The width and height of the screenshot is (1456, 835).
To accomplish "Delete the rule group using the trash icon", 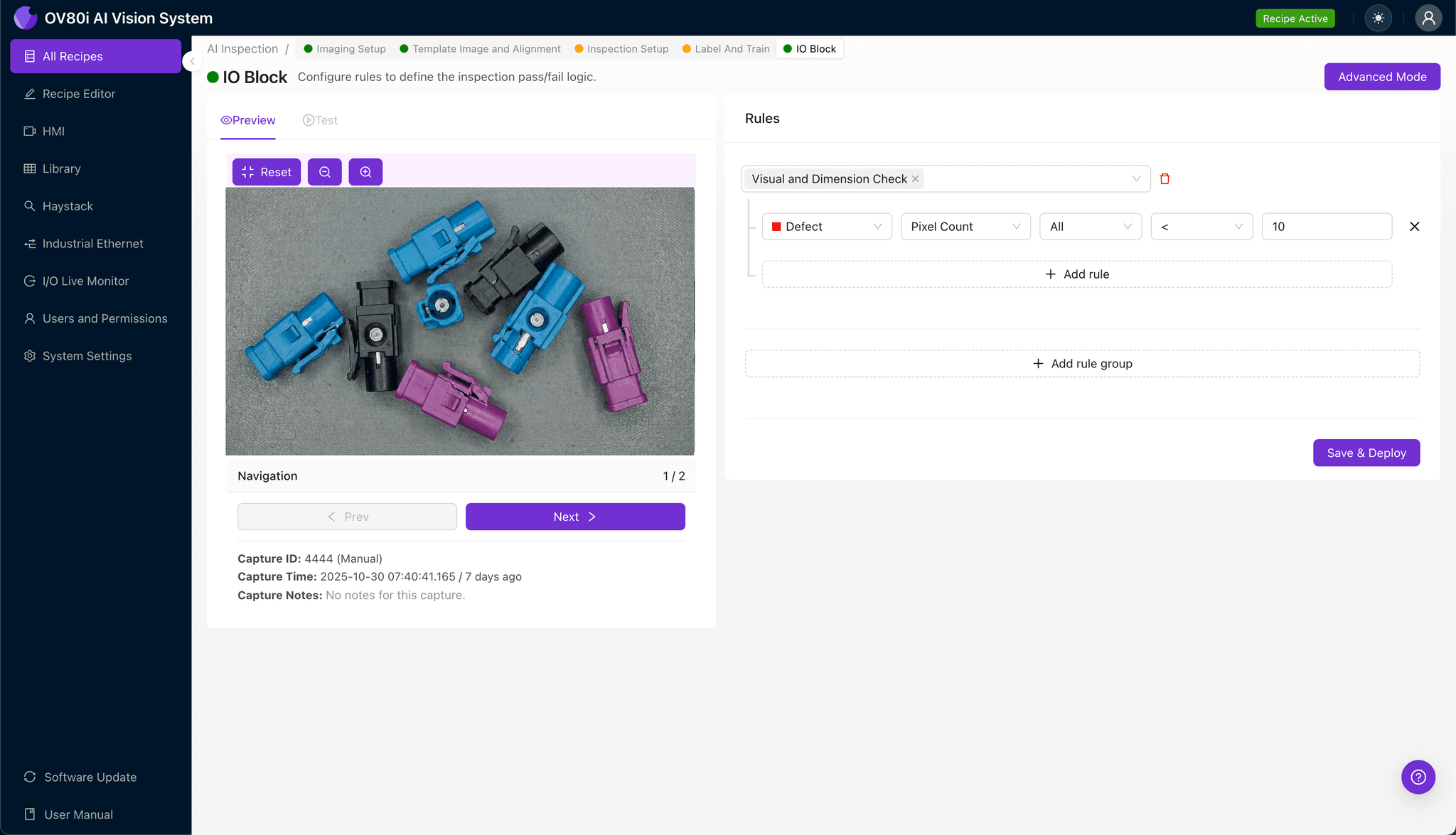I will (x=1165, y=178).
